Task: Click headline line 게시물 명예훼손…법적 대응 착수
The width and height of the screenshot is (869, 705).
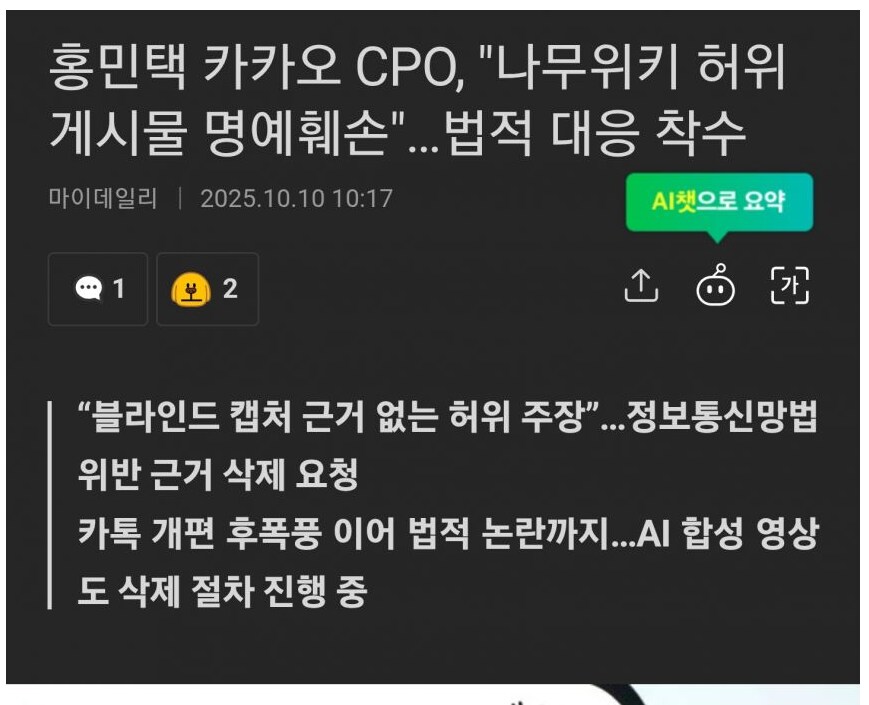Action: 397,134
